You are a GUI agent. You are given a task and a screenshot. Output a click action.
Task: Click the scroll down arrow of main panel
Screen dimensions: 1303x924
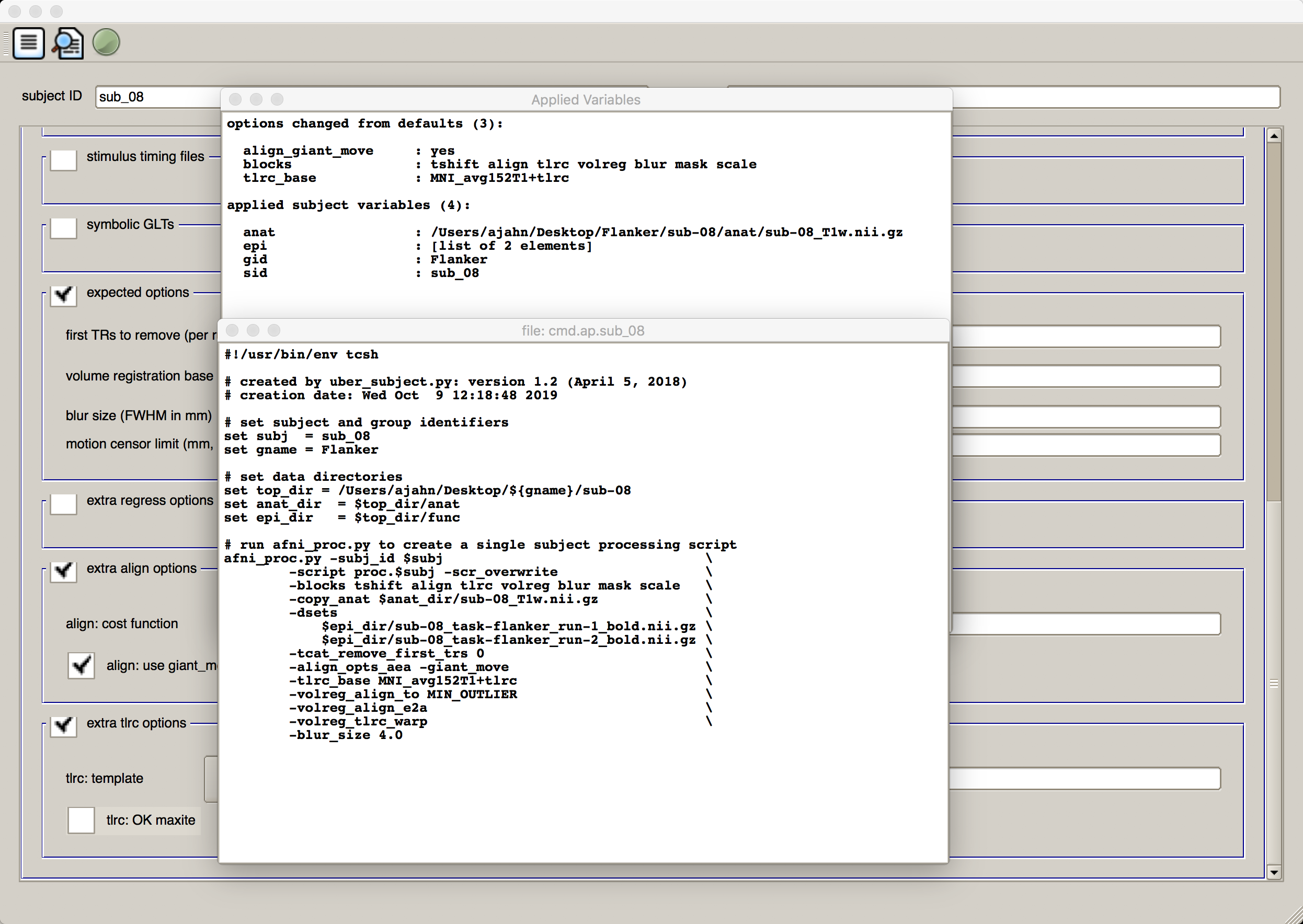(x=1274, y=872)
